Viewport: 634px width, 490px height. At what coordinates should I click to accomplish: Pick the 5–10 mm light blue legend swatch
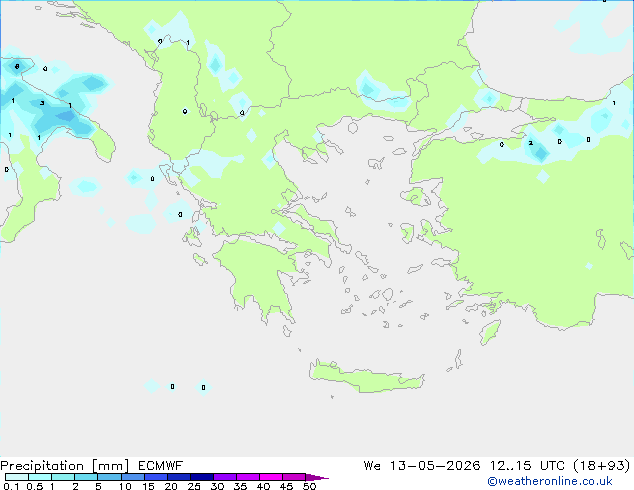pos(109,477)
